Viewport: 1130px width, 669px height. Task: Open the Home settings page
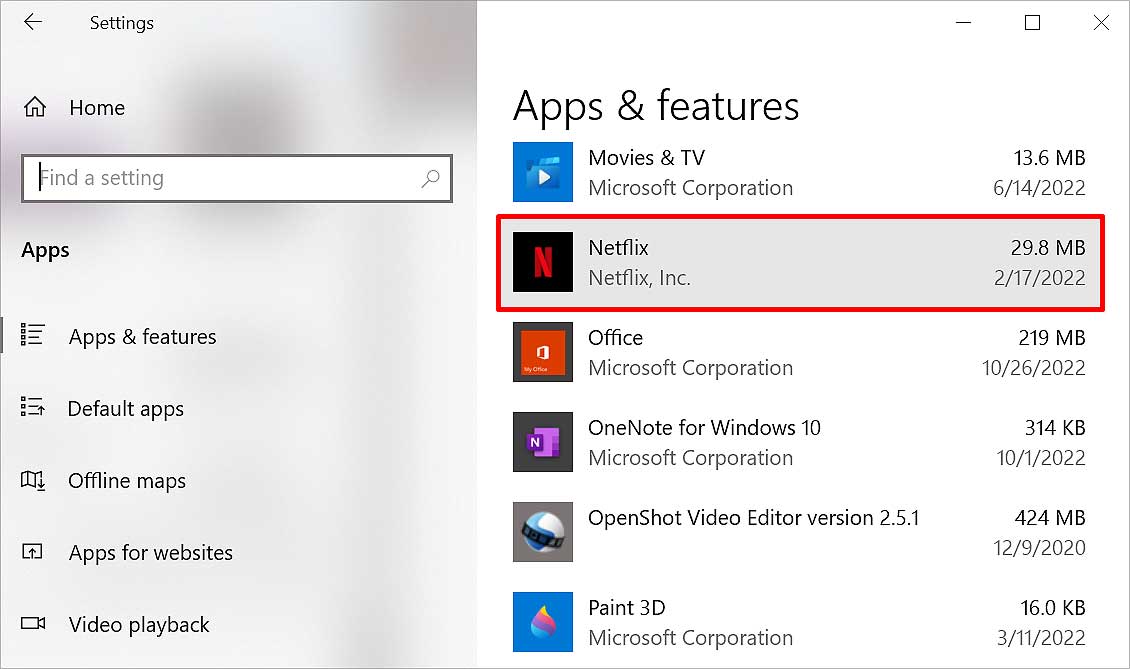(x=97, y=107)
